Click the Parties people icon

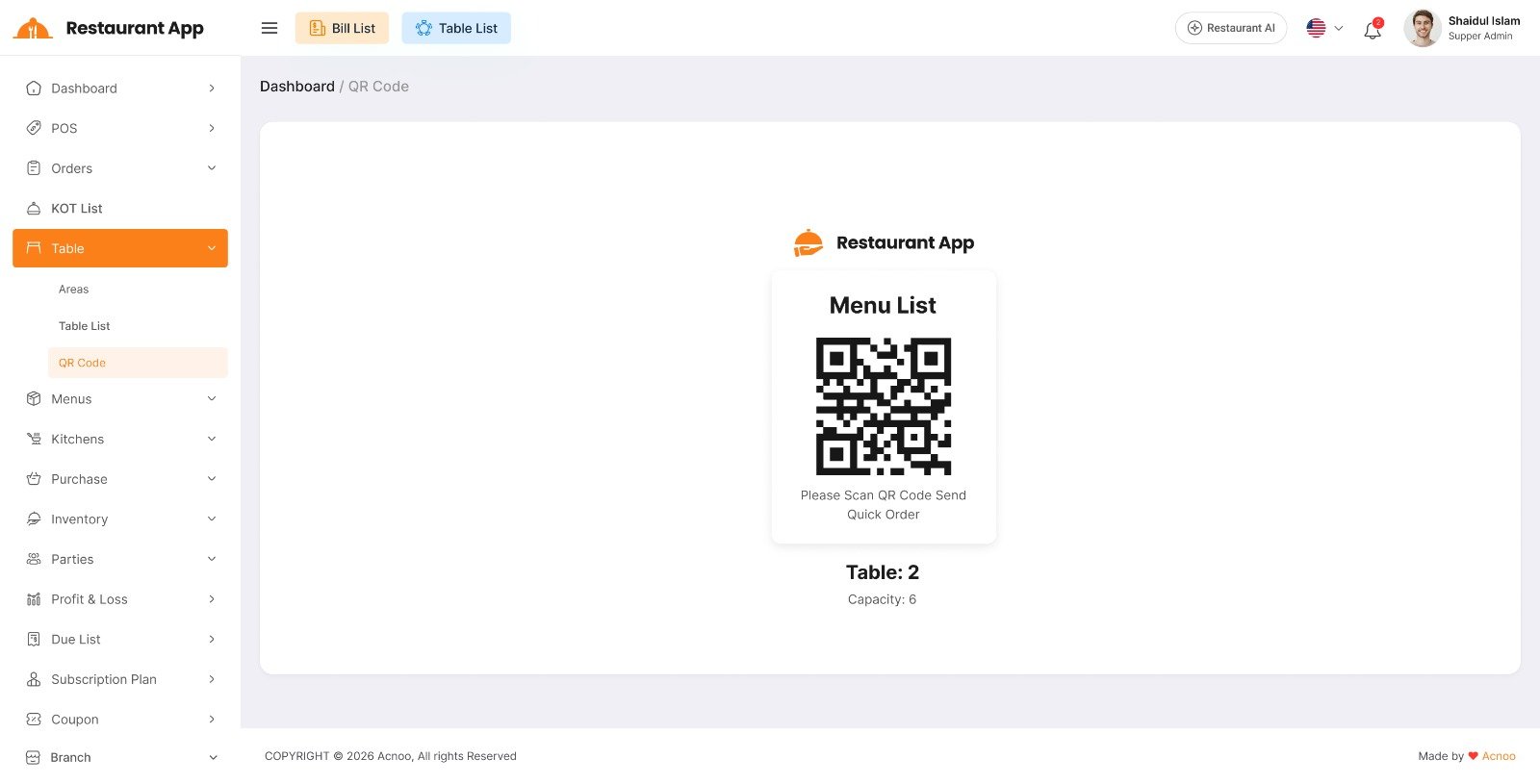coord(34,559)
